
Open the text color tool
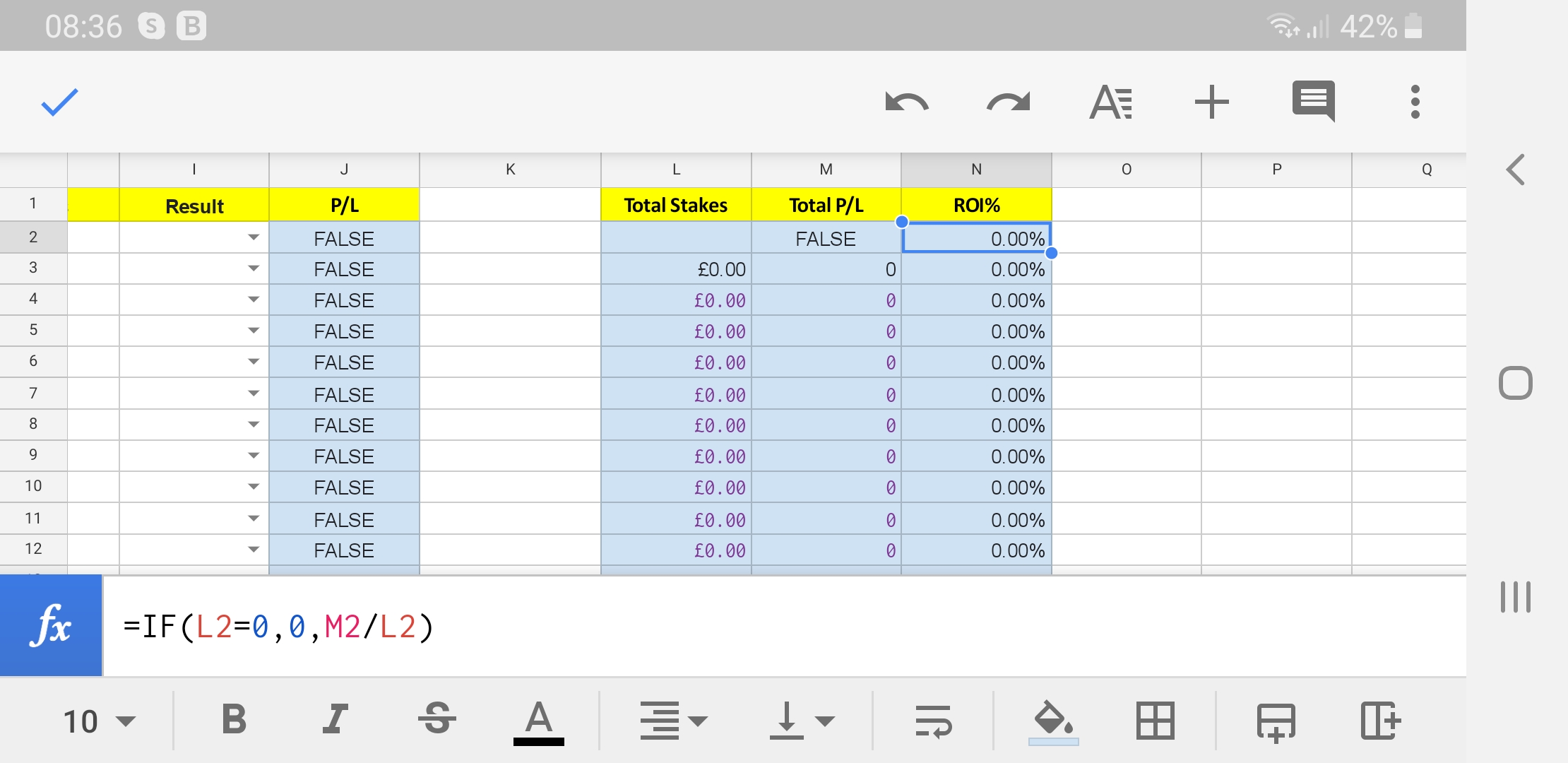point(539,722)
